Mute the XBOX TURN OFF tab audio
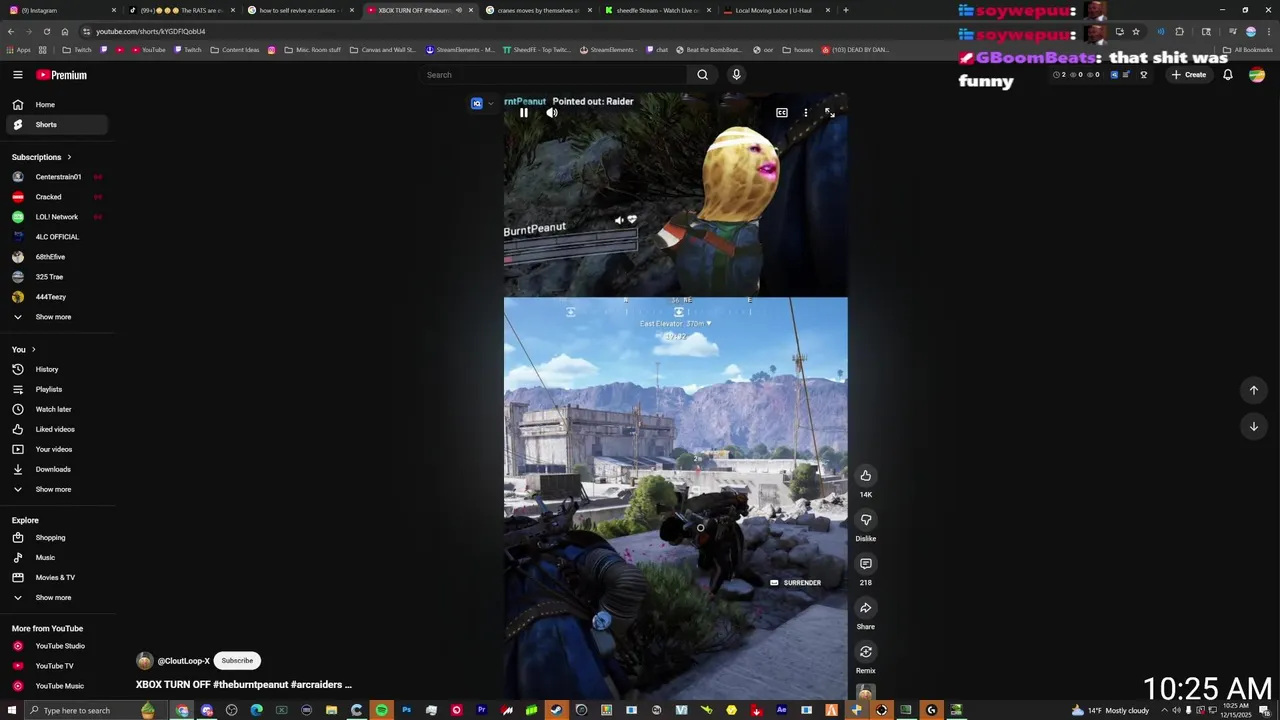This screenshot has height=720, width=1280. point(459,10)
